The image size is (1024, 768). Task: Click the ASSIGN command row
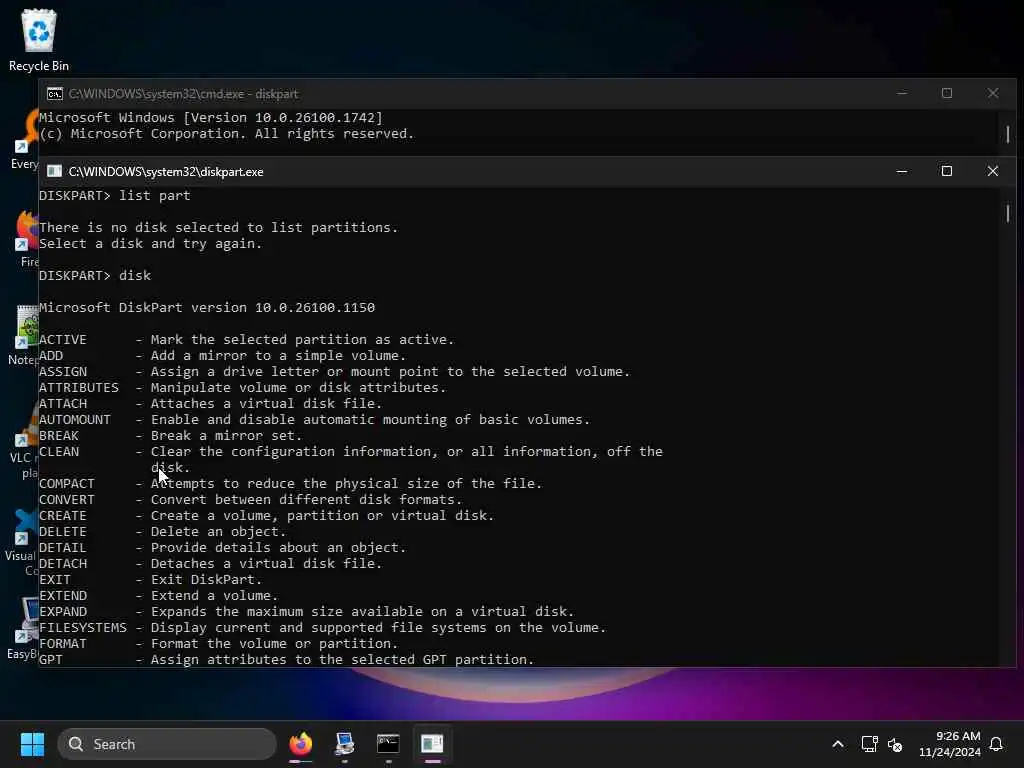[334, 372]
